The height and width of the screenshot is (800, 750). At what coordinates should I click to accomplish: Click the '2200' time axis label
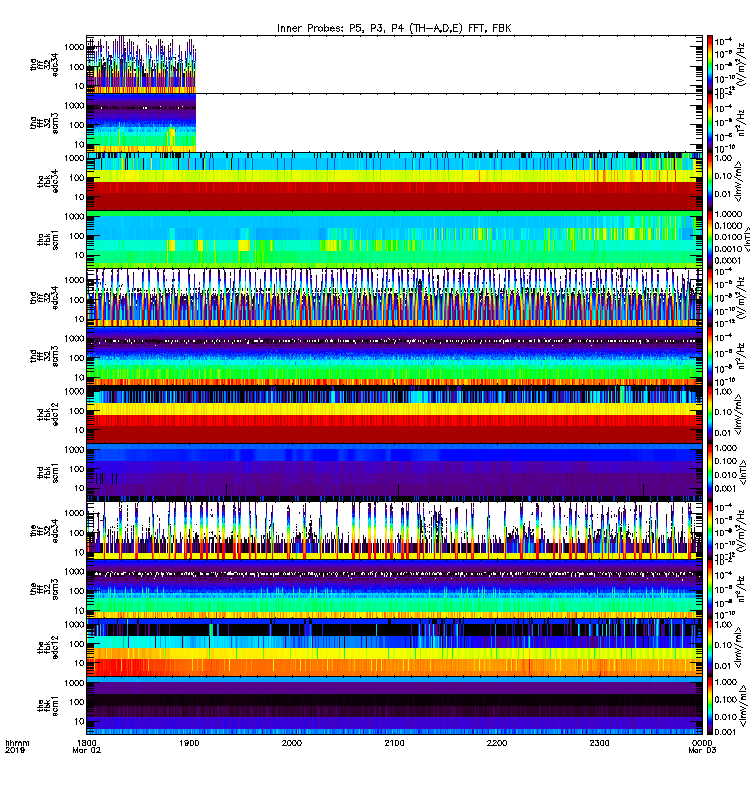point(497,743)
